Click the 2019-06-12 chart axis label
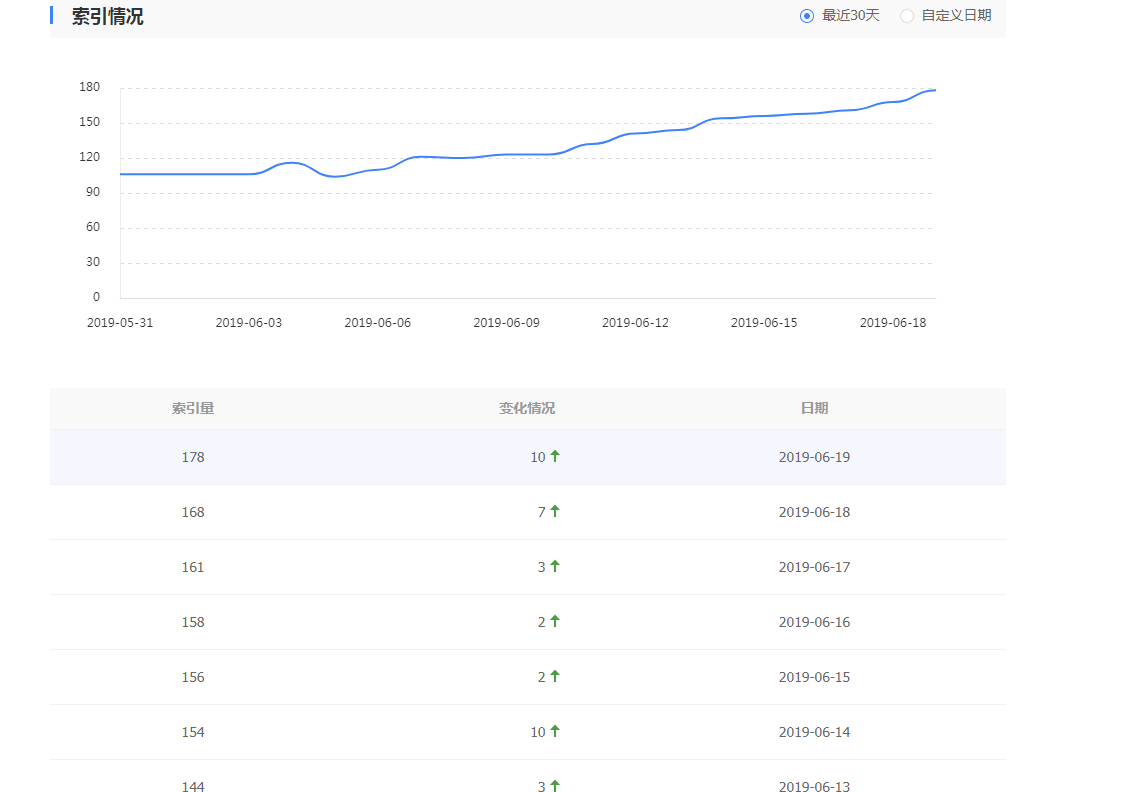Screen dimensions: 1135x792 pyautogui.click(x=635, y=323)
